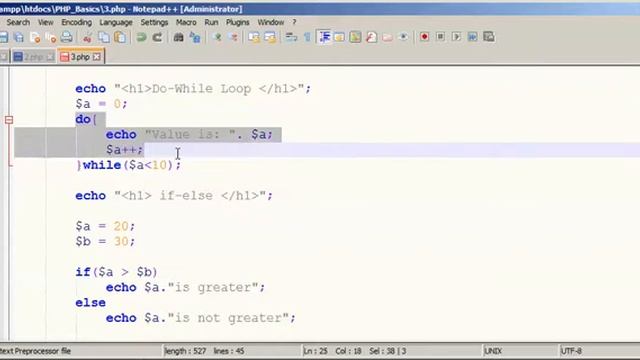Viewport: 640px width, 360px height.
Task: Toggle file monitoring eye icon
Action: click(x=403, y=38)
